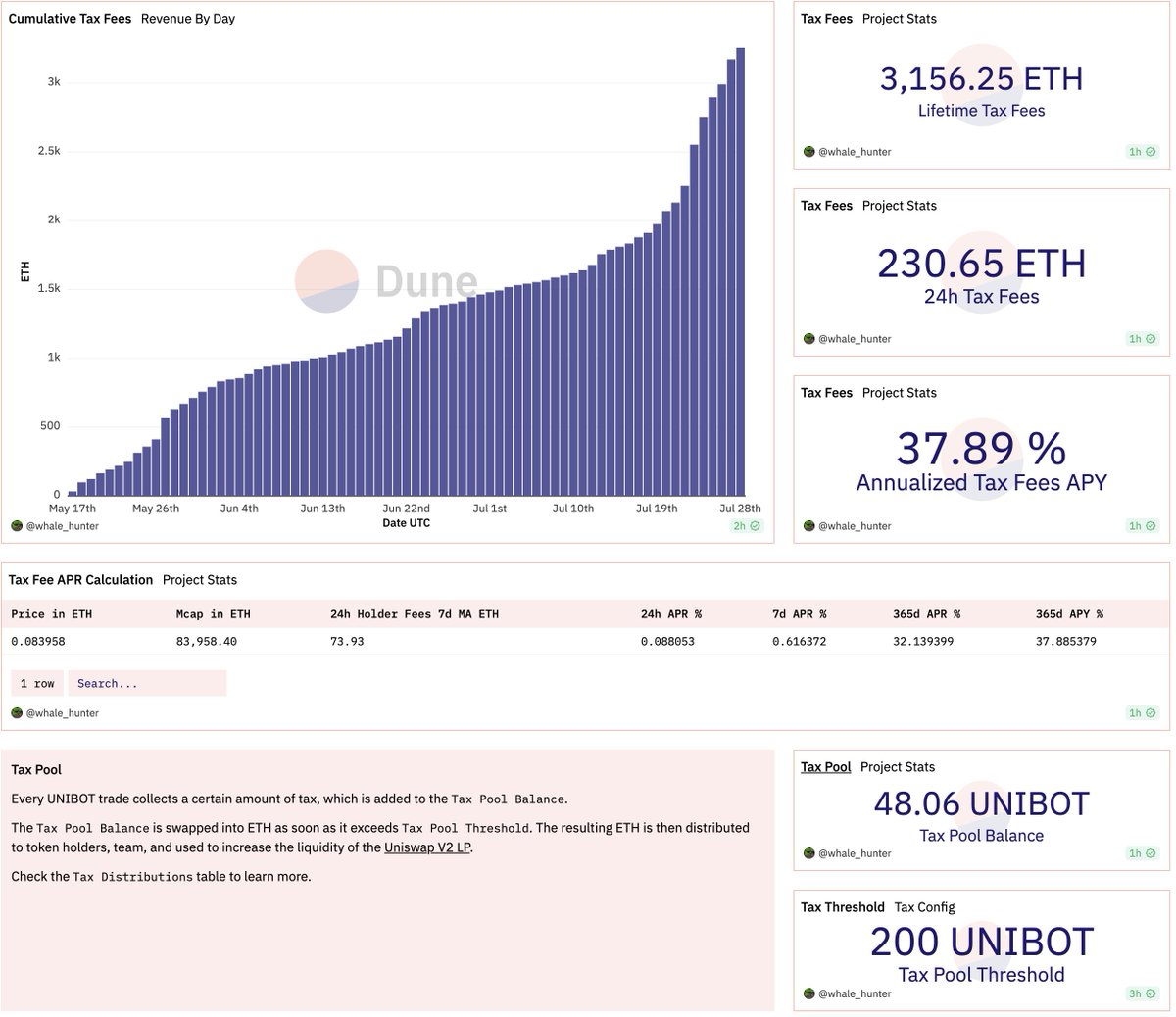Click the 'Jun 22nd' x-axis label
Image resolution: width=1176 pixels, height=1017 pixels.
(406, 508)
